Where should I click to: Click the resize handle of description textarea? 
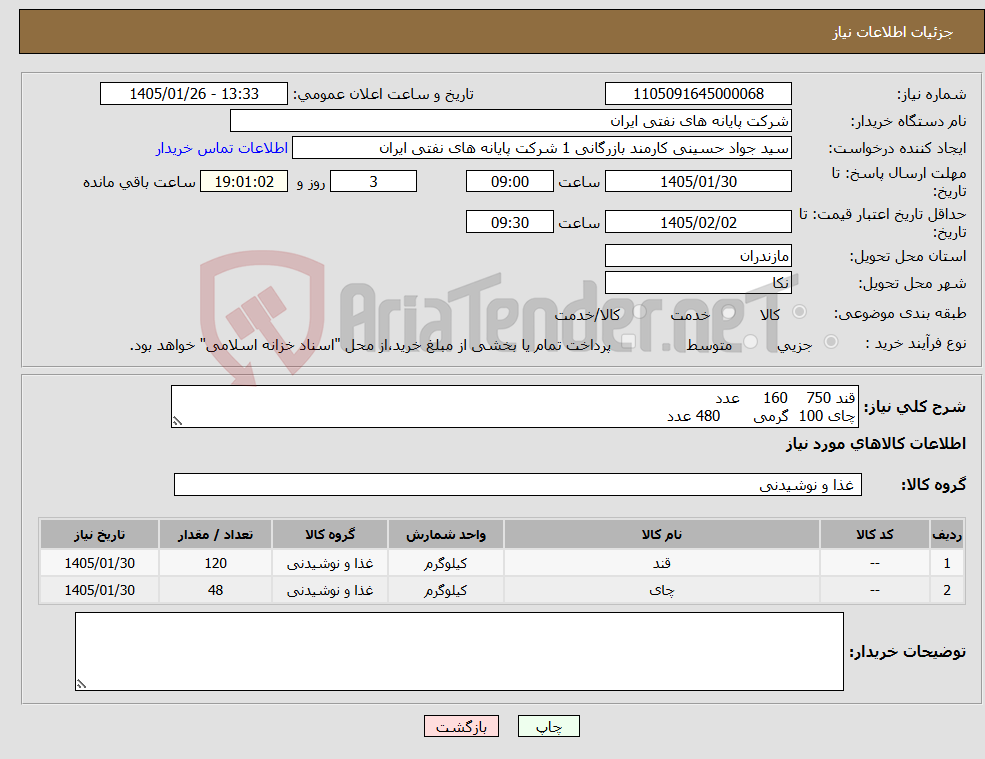pos(177,422)
